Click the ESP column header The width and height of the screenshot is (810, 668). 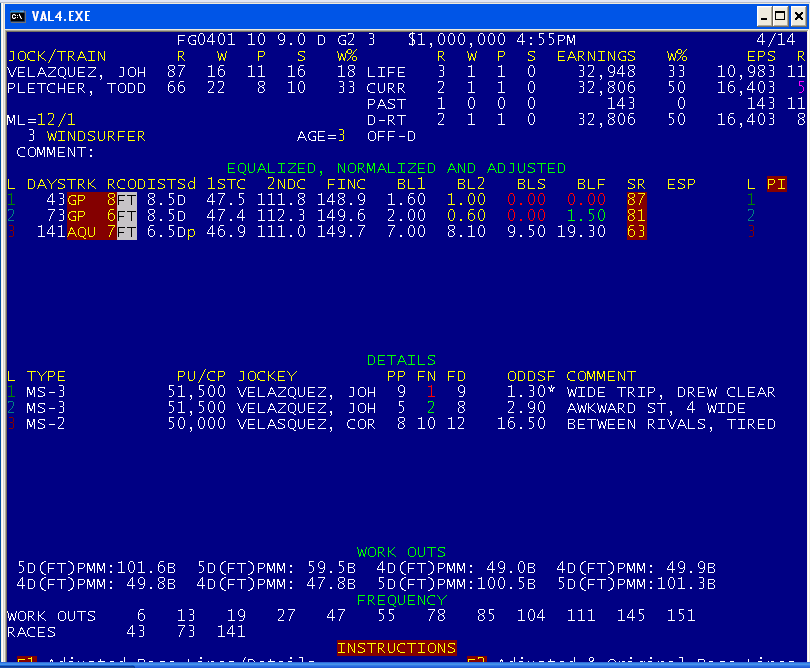tap(681, 184)
